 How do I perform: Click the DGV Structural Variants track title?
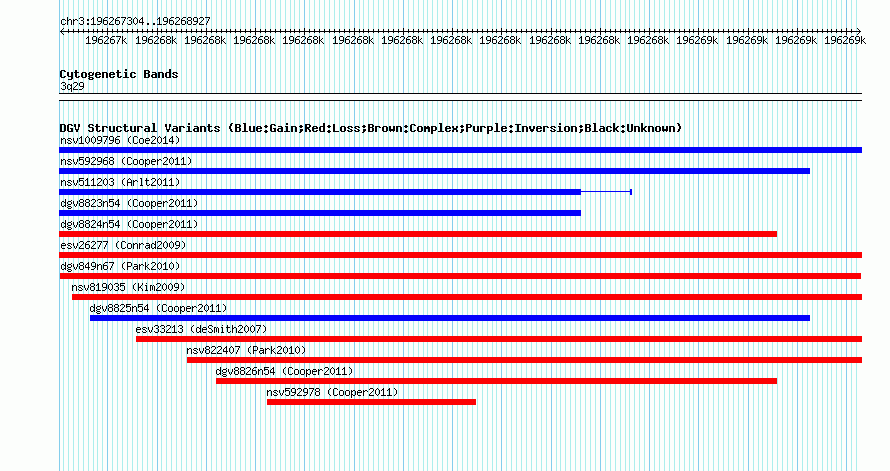pos(371,128)
